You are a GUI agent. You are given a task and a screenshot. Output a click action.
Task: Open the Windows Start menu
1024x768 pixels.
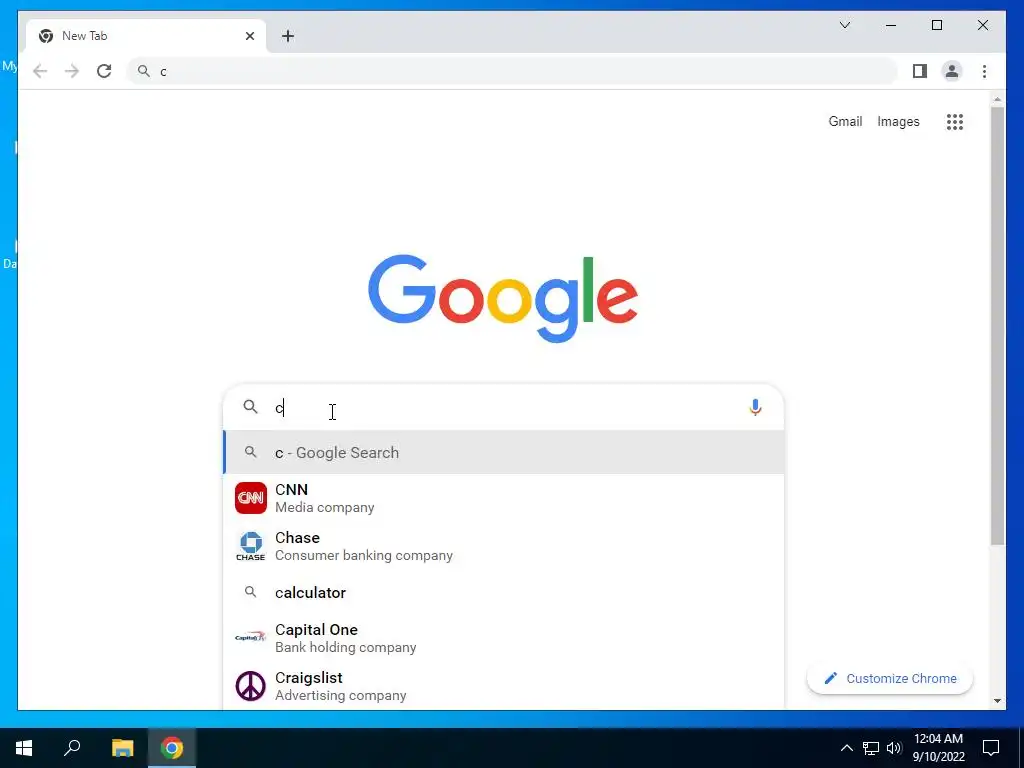(24, 748)
